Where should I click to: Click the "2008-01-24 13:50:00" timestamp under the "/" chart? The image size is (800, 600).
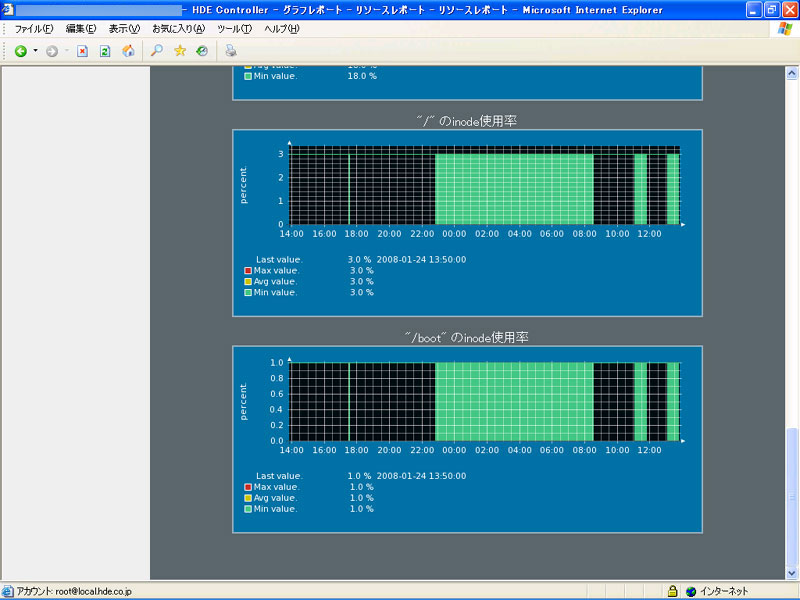click(x=421, y=260)
